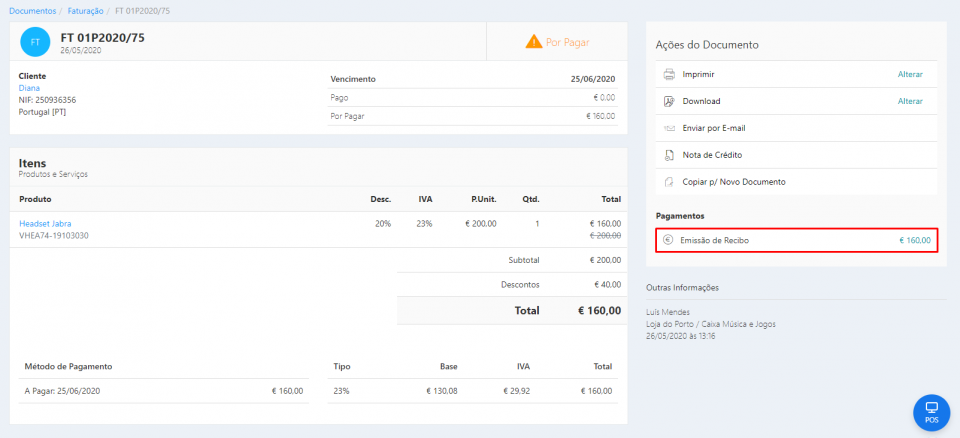Image resolution: width=960 pixels, height=438 pixels.
Task: Click the Produto column header
Action: [x=36, y=199]
